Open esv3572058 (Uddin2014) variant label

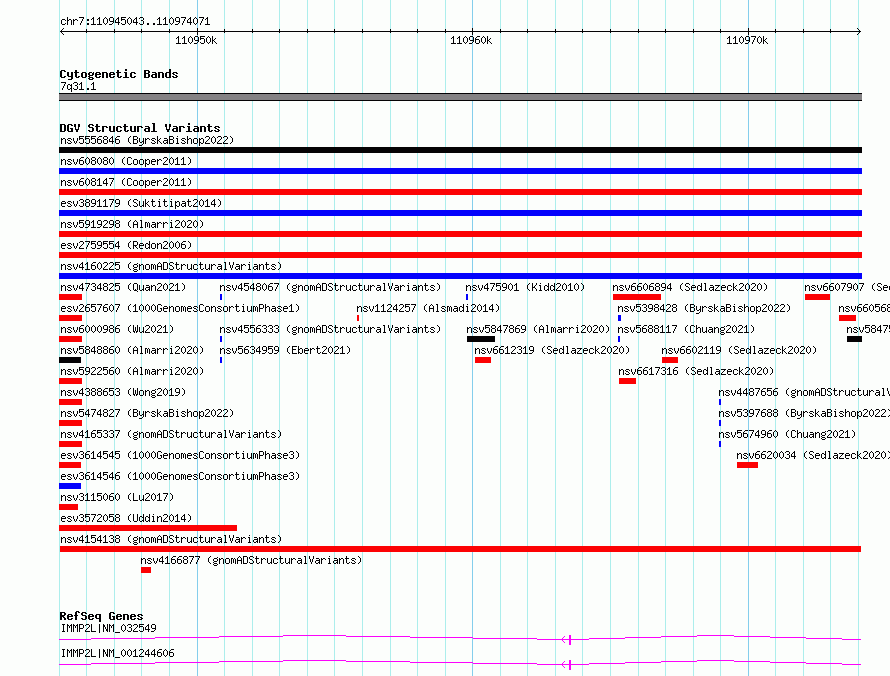[126, 518]
